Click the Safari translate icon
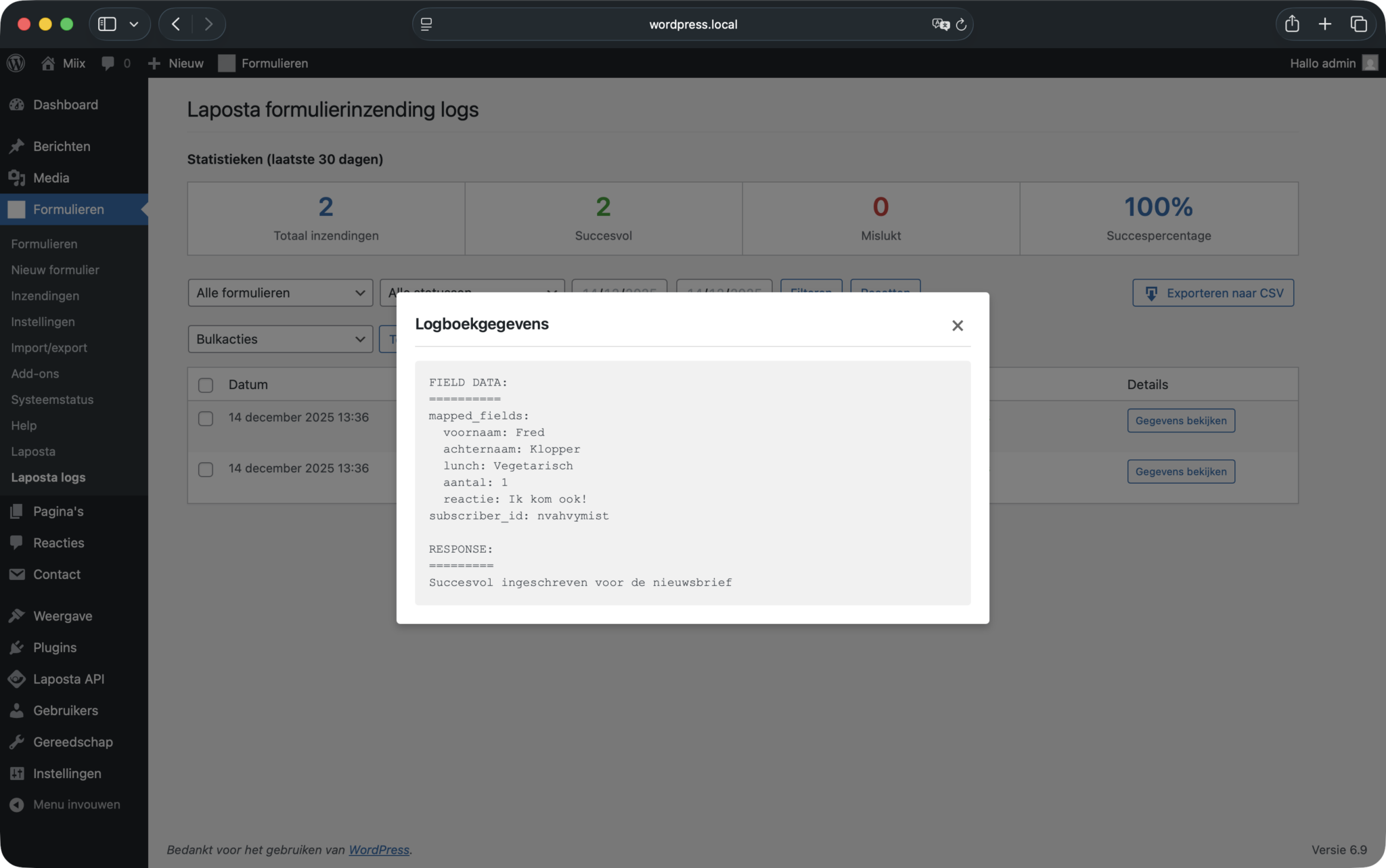Image resolution: width=1386 pixels, height=868 pixels. (x=940, y=24)
